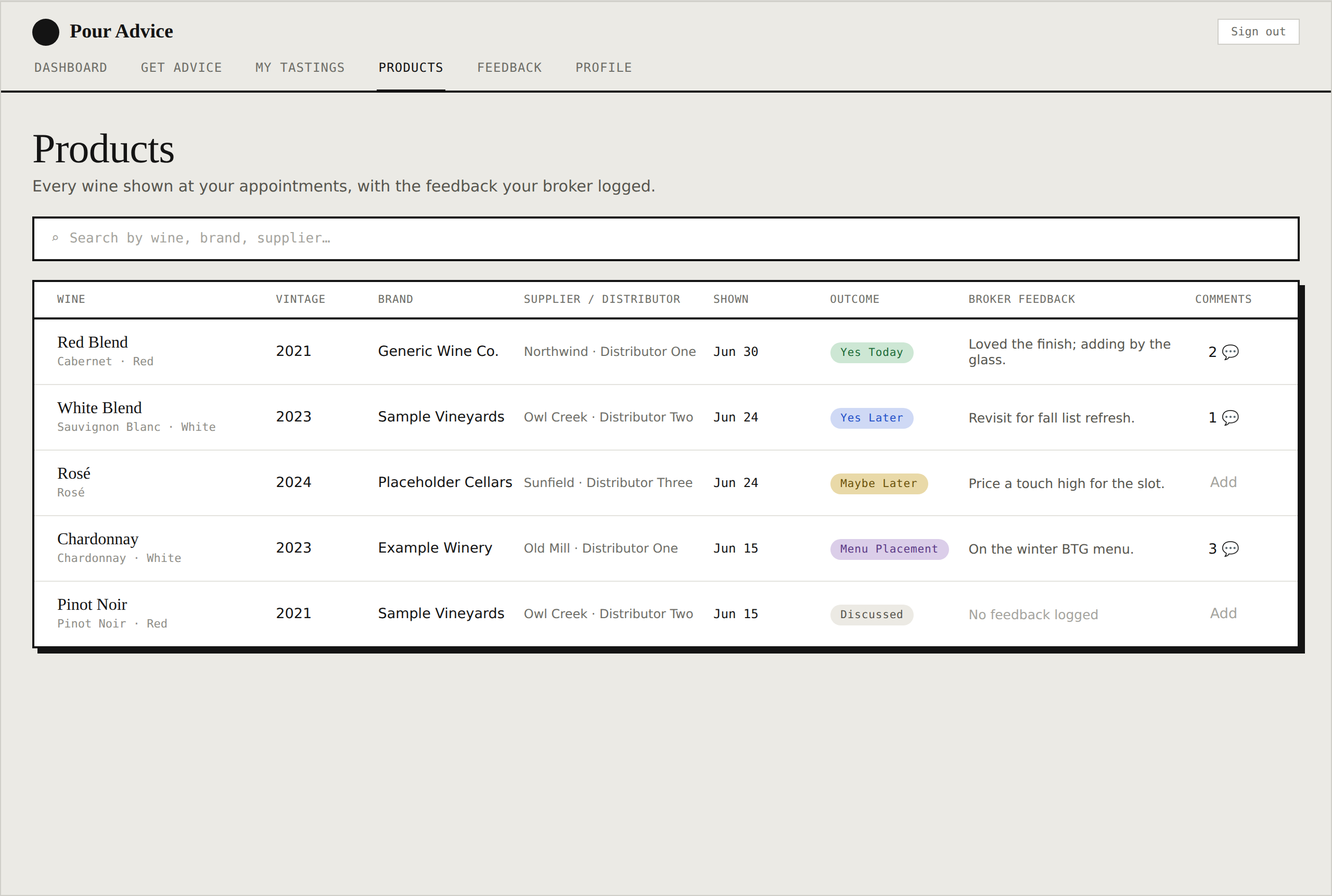1332x896 pixels.
Task: Click the search magnifier icon
Action: coord(56,238)
